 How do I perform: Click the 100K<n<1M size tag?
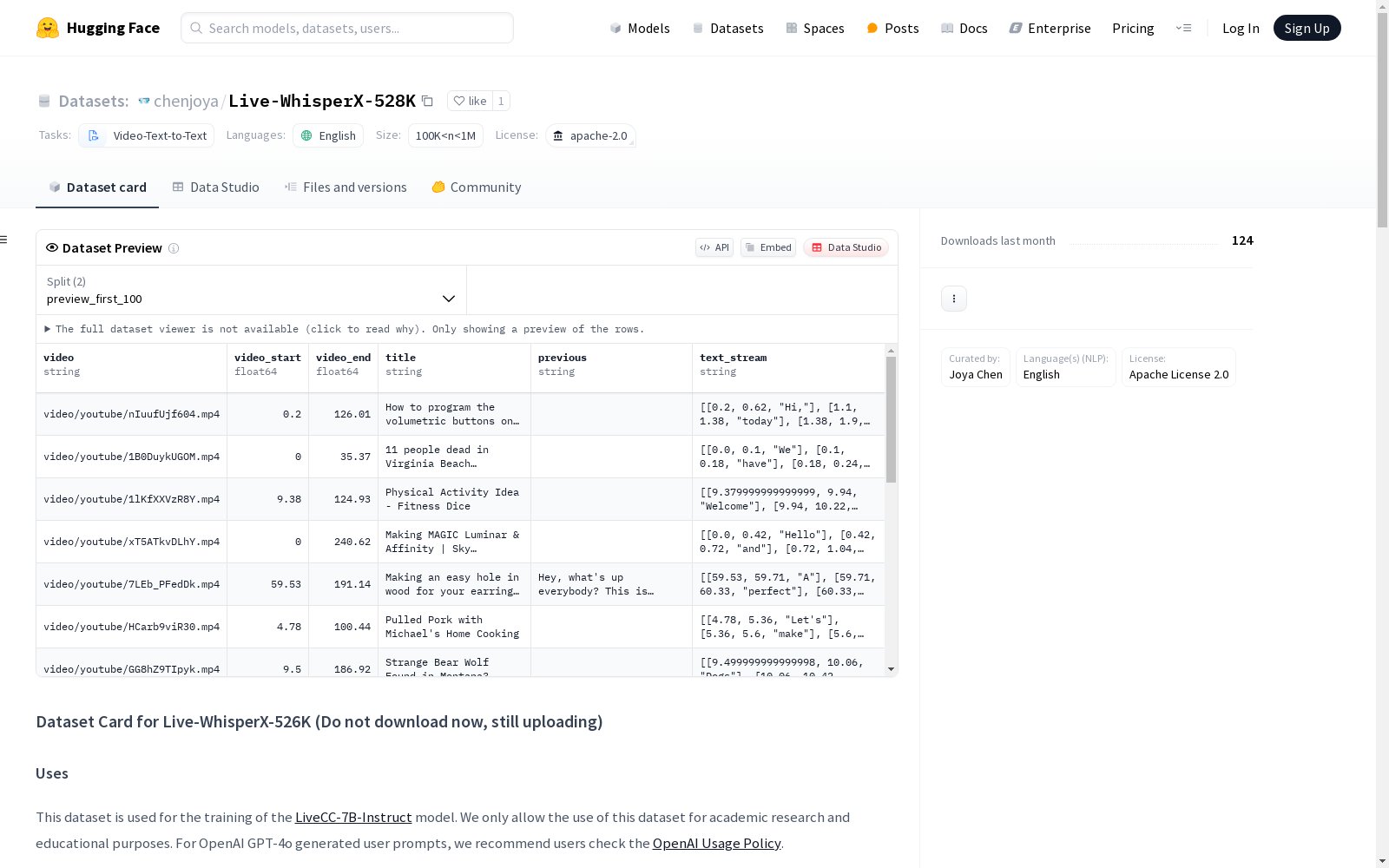click(x=445, y=135)
